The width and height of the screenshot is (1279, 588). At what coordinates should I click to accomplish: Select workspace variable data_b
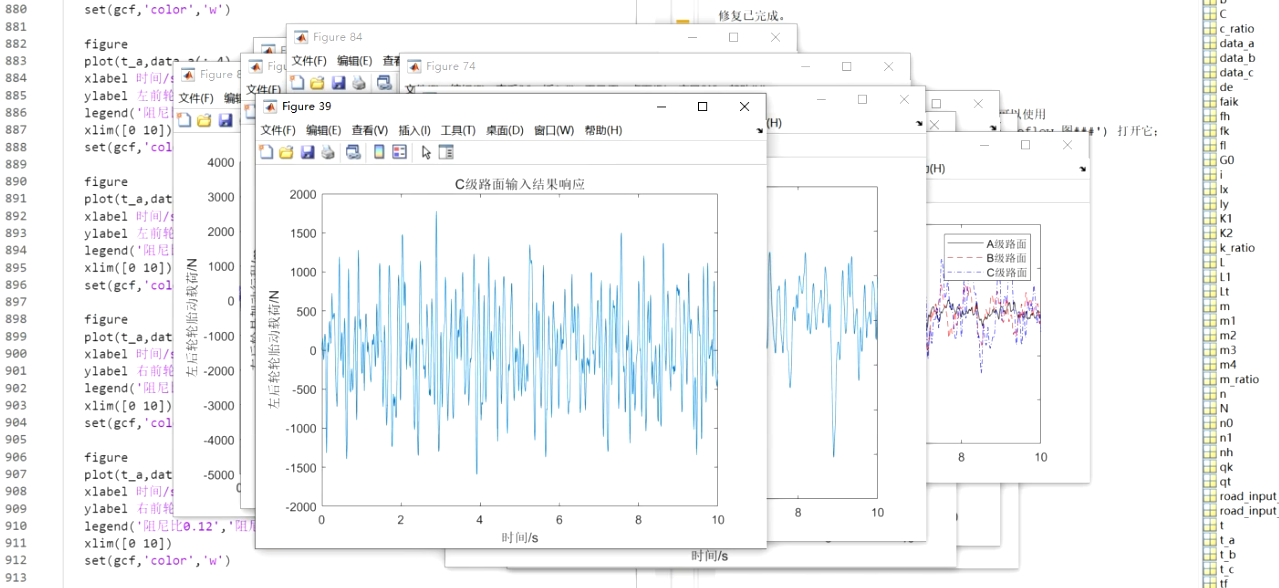(1230, 58)
